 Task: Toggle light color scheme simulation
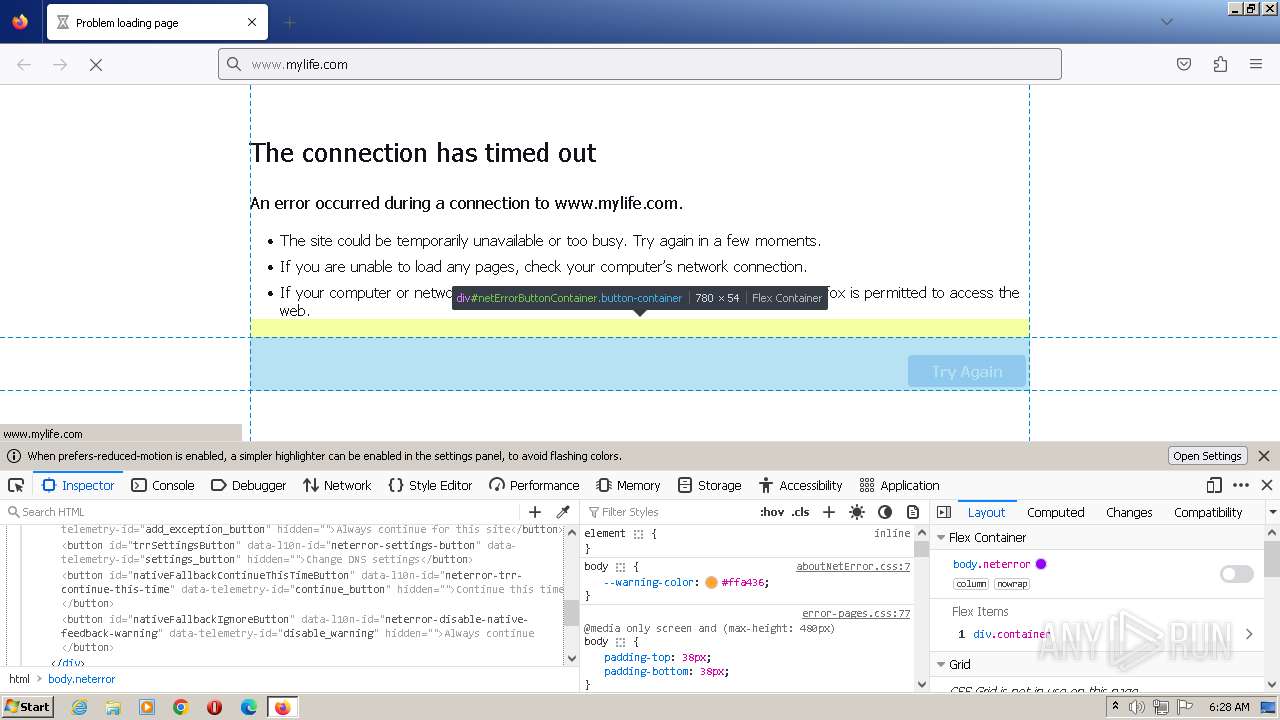(x=857, y=512)
